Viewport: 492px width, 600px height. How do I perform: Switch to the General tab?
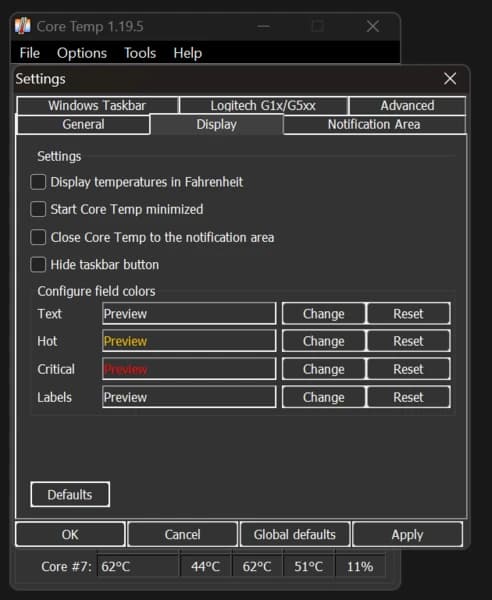point(83,124)
